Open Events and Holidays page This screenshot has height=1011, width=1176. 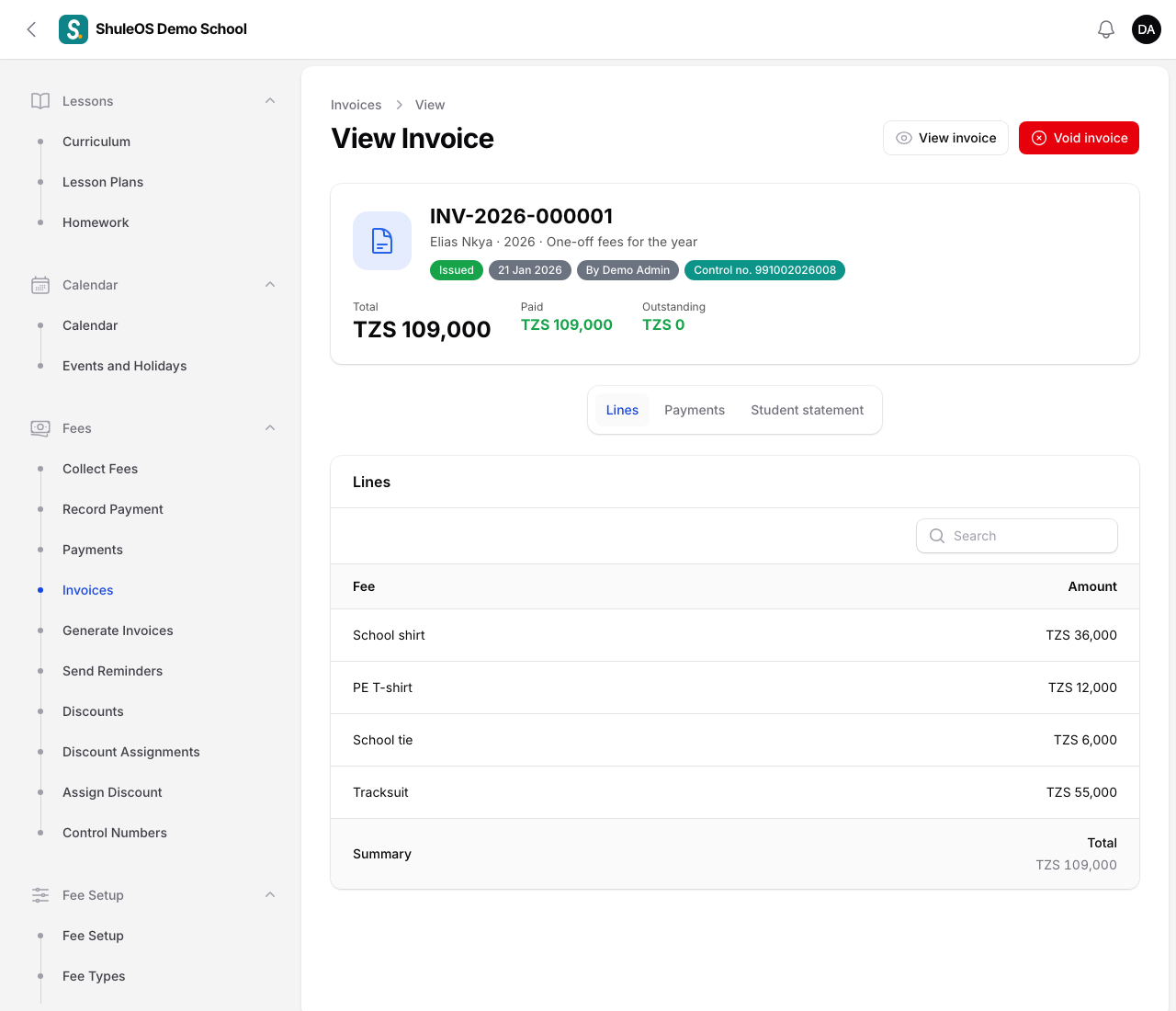pos(125,366)
